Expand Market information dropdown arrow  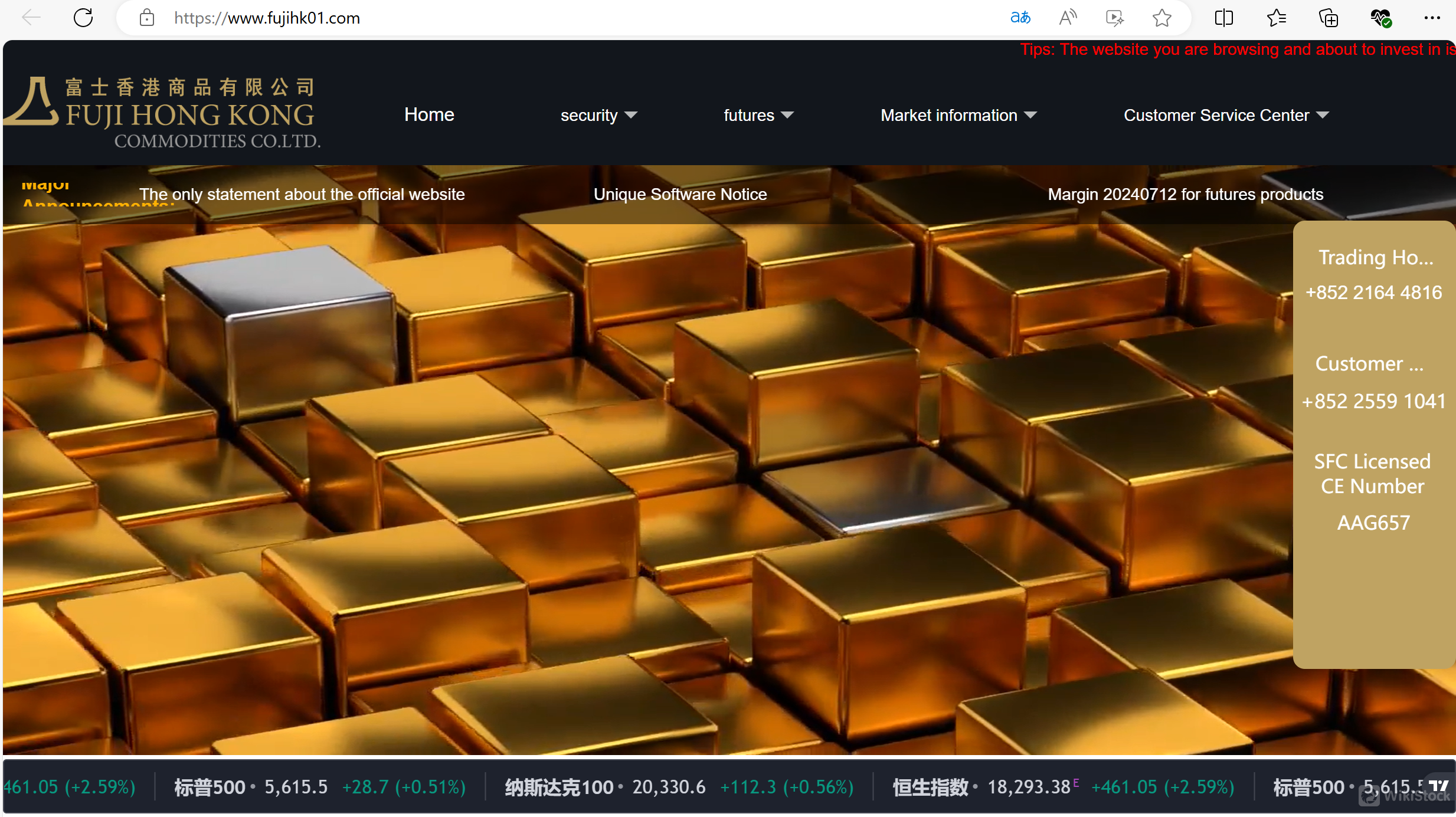pos(1030,114)
